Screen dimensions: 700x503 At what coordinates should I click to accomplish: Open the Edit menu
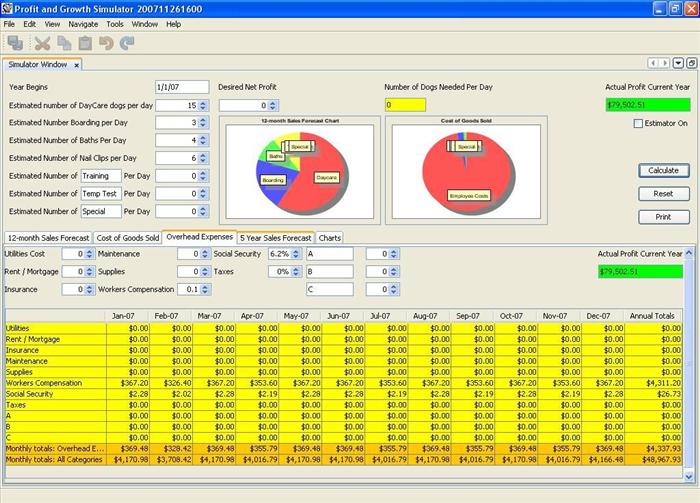pos(29,24)
